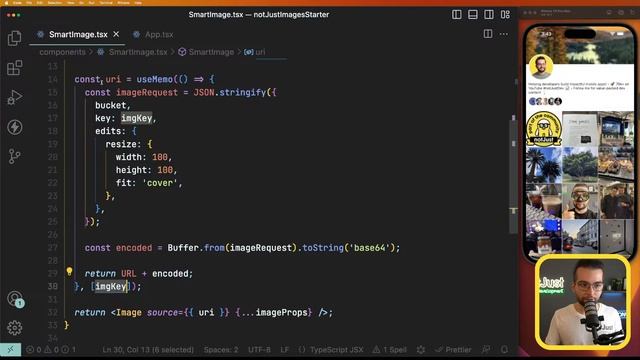The width and height of the screenshot is (640, 360).
Task: Click width value 100 on line 20
Action: [x=160, y=157]
